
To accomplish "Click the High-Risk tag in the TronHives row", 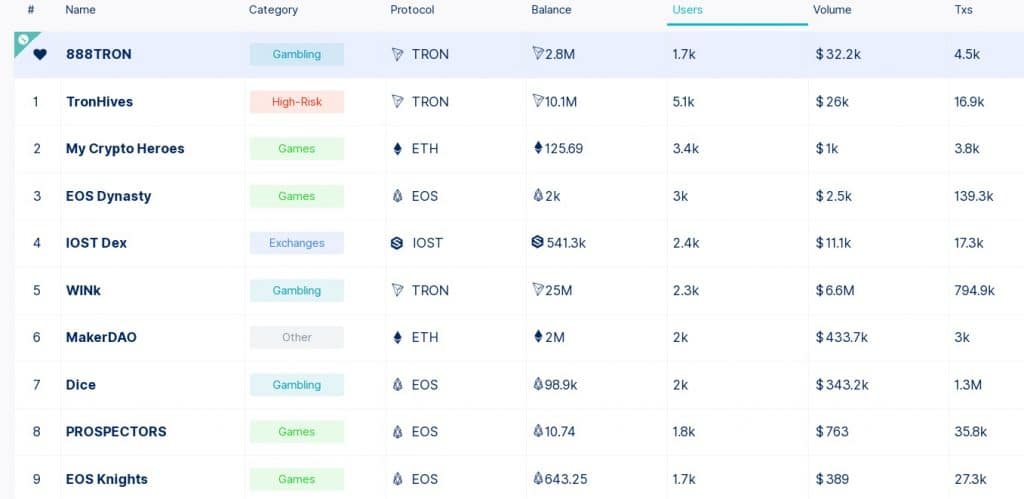I will point(296,102).
